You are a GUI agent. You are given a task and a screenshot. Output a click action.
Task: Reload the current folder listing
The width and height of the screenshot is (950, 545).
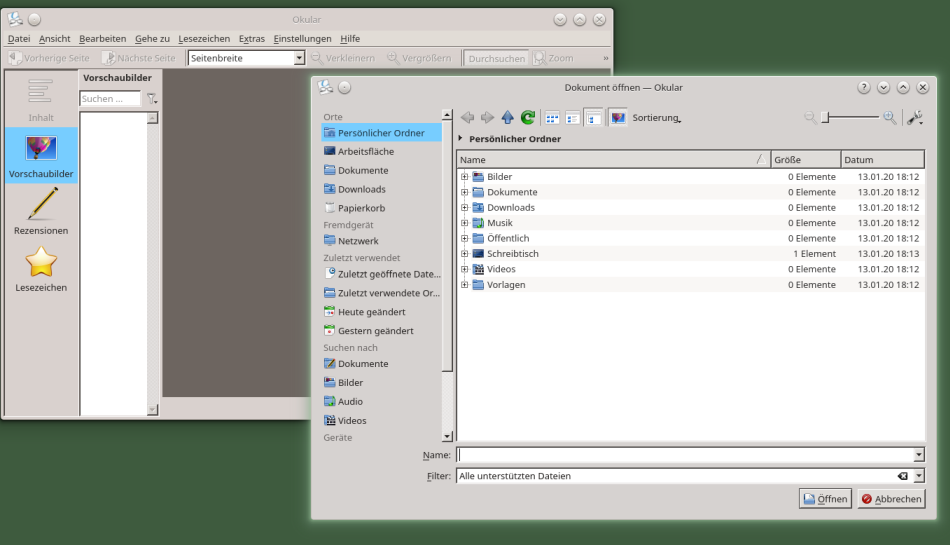(528, 118)
